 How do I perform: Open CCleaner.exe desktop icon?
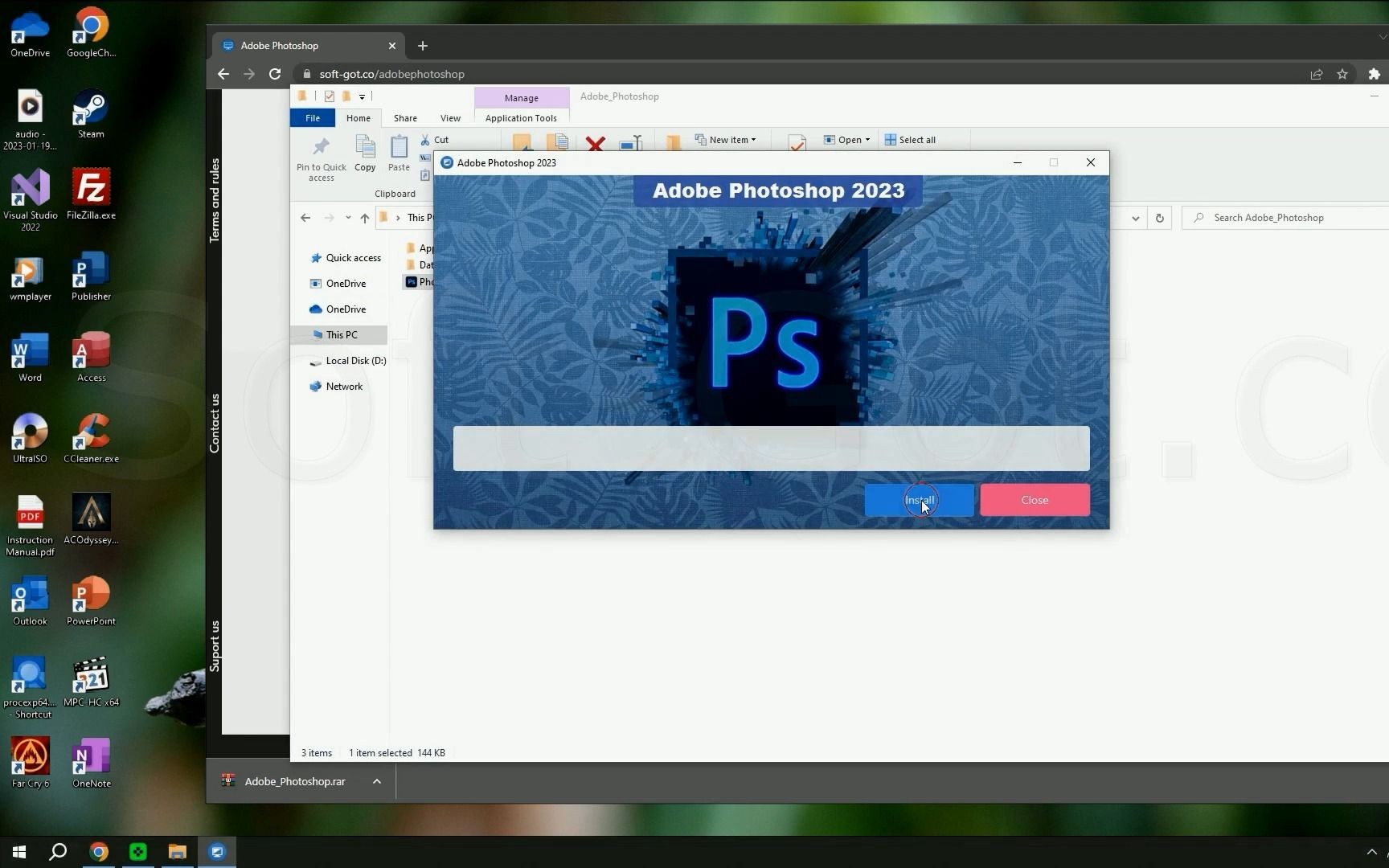pos(91,438)
